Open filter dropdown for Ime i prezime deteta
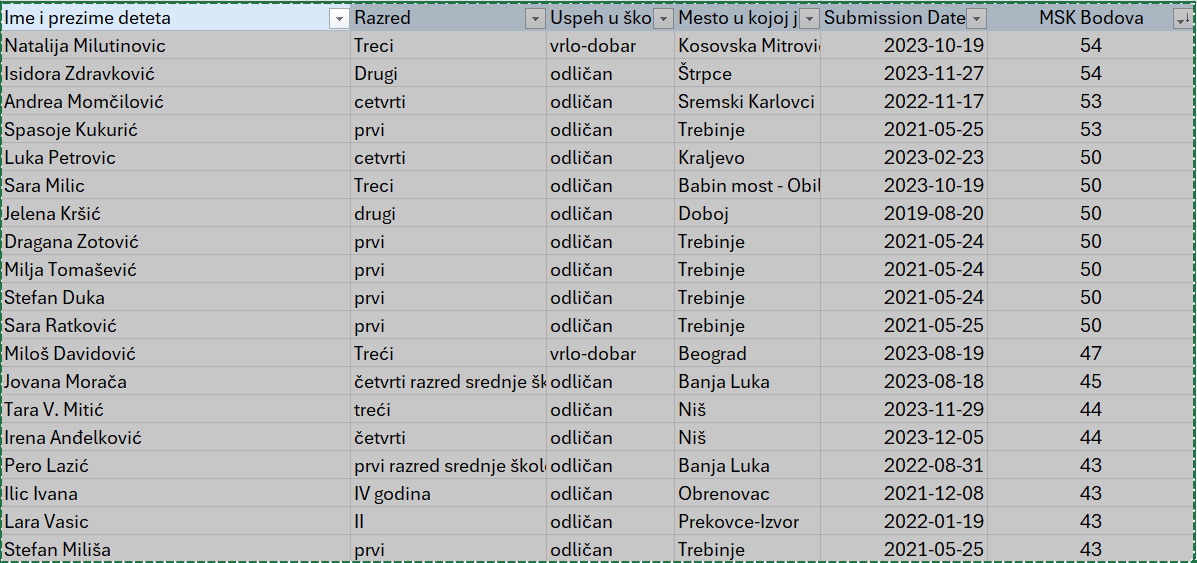Image resolution: width=1197 pixels, height=563 pixels. 338,19
